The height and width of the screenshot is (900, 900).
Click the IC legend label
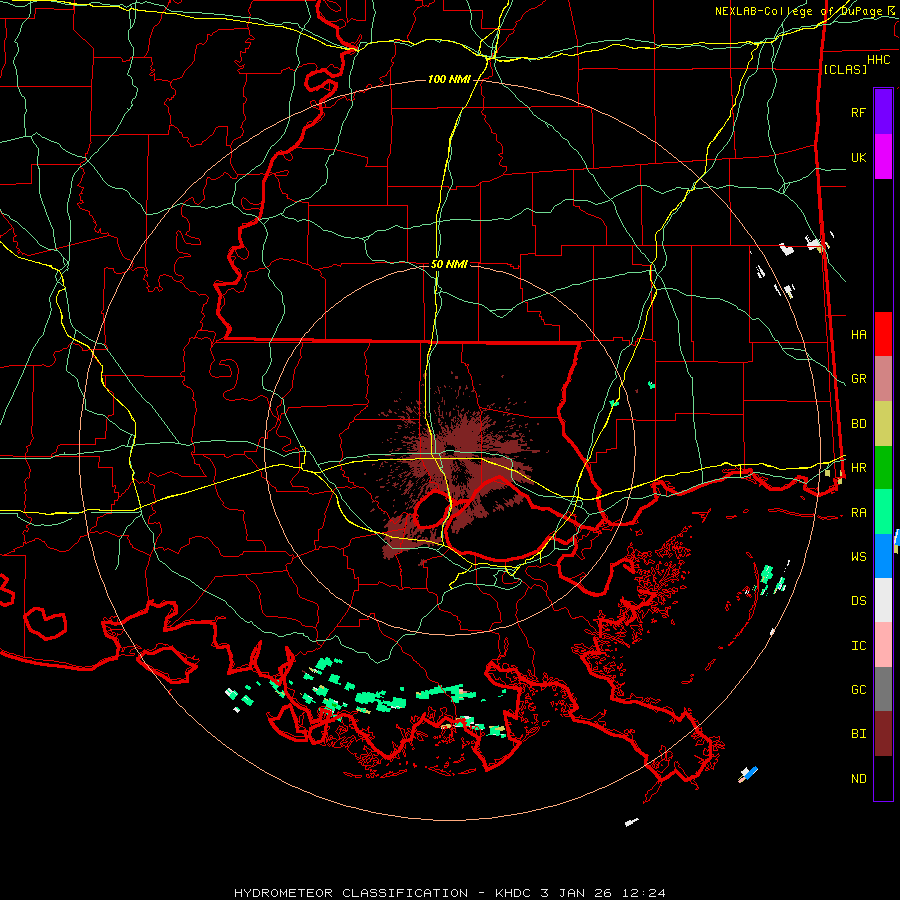[x=858, y=646]
